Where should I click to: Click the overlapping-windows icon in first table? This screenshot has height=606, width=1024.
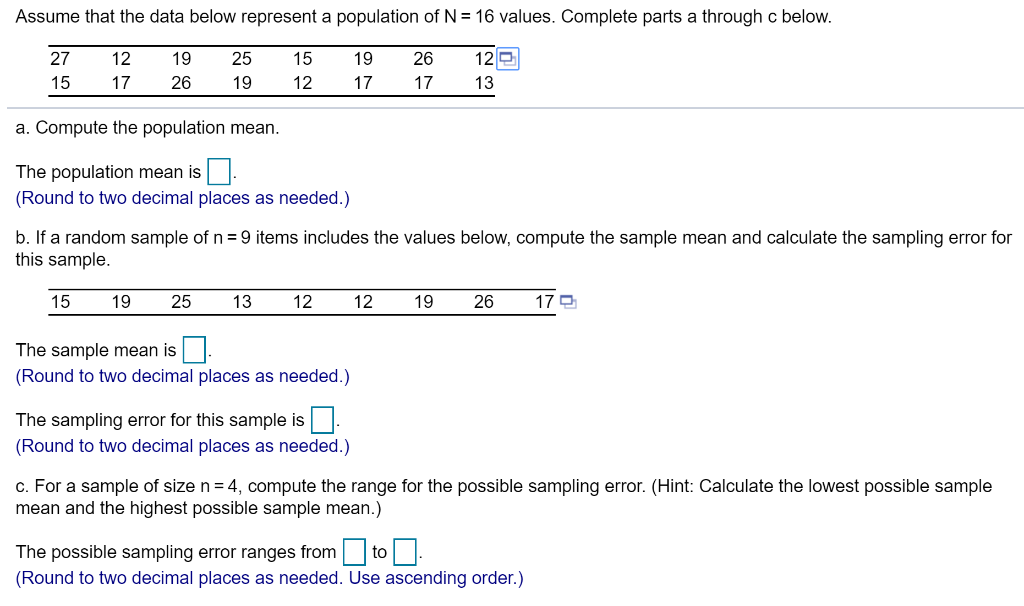tap(509, 58)
